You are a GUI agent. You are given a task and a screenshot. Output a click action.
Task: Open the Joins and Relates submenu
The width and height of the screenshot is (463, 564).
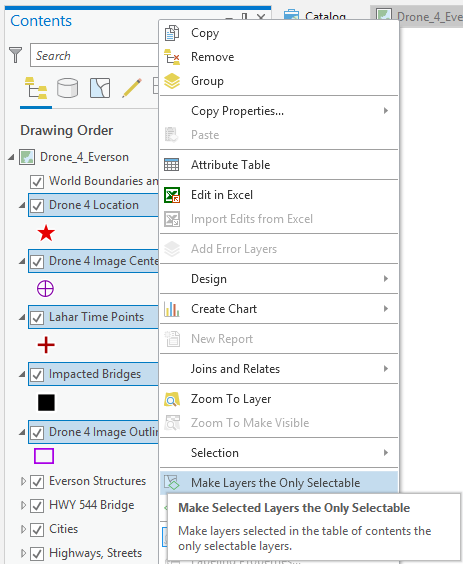[x=279, y=369]
